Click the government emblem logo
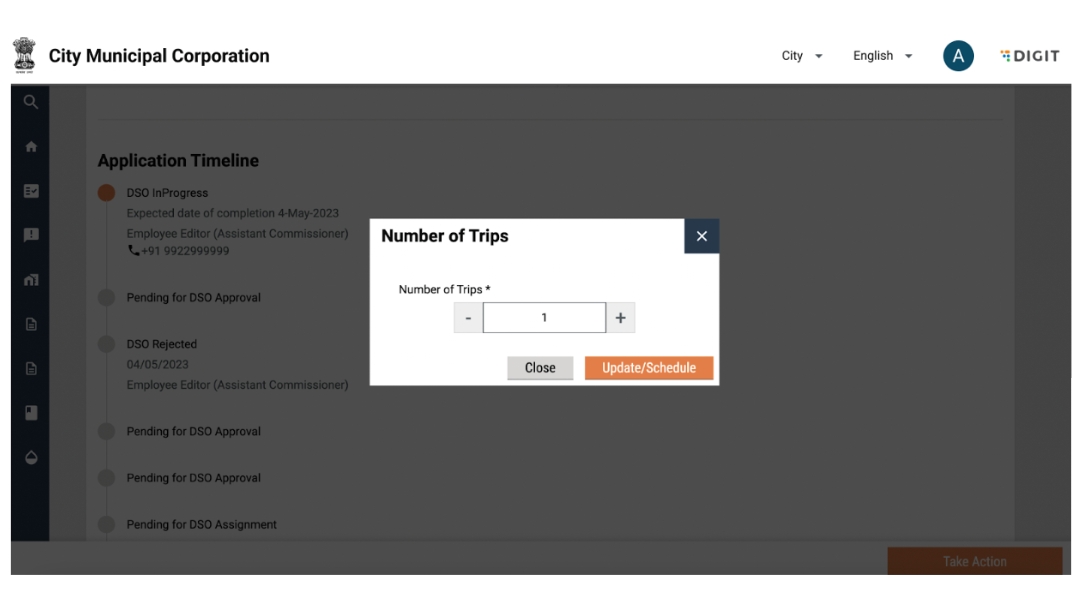The image size is (1081, 591). point(22,55)
